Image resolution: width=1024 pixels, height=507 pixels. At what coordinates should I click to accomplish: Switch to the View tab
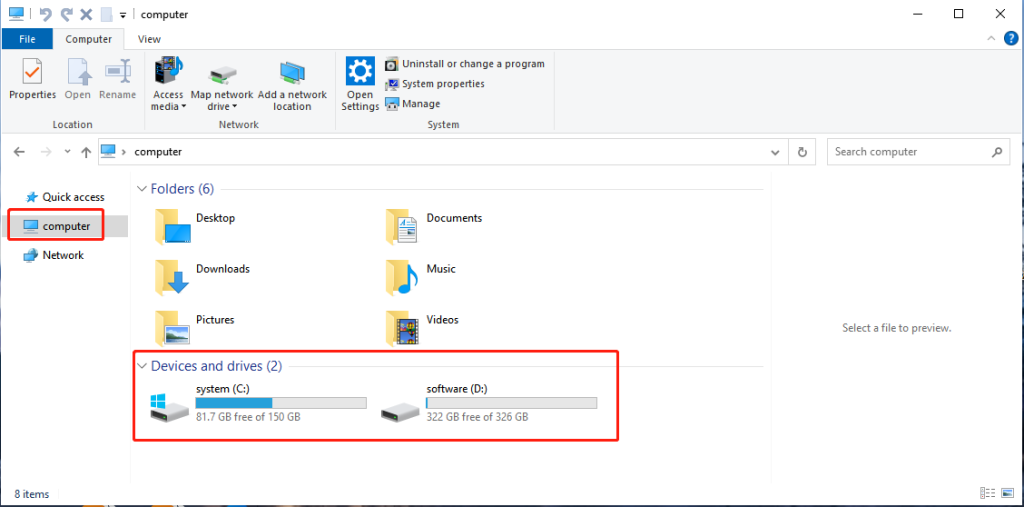click(x=149, y=39)
